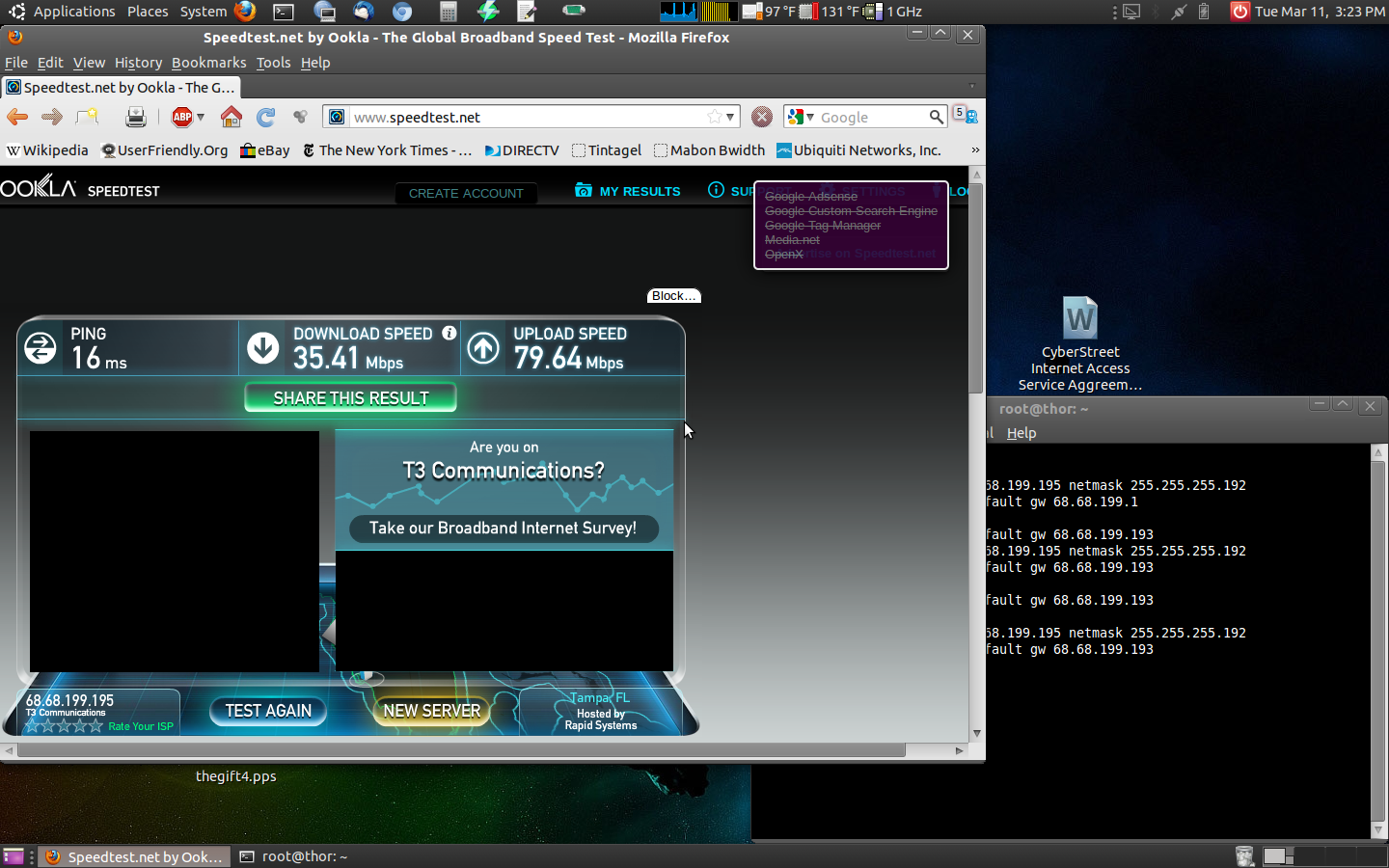
Task: Click the TEST AGAIN button
Action: tap(268, 711)
